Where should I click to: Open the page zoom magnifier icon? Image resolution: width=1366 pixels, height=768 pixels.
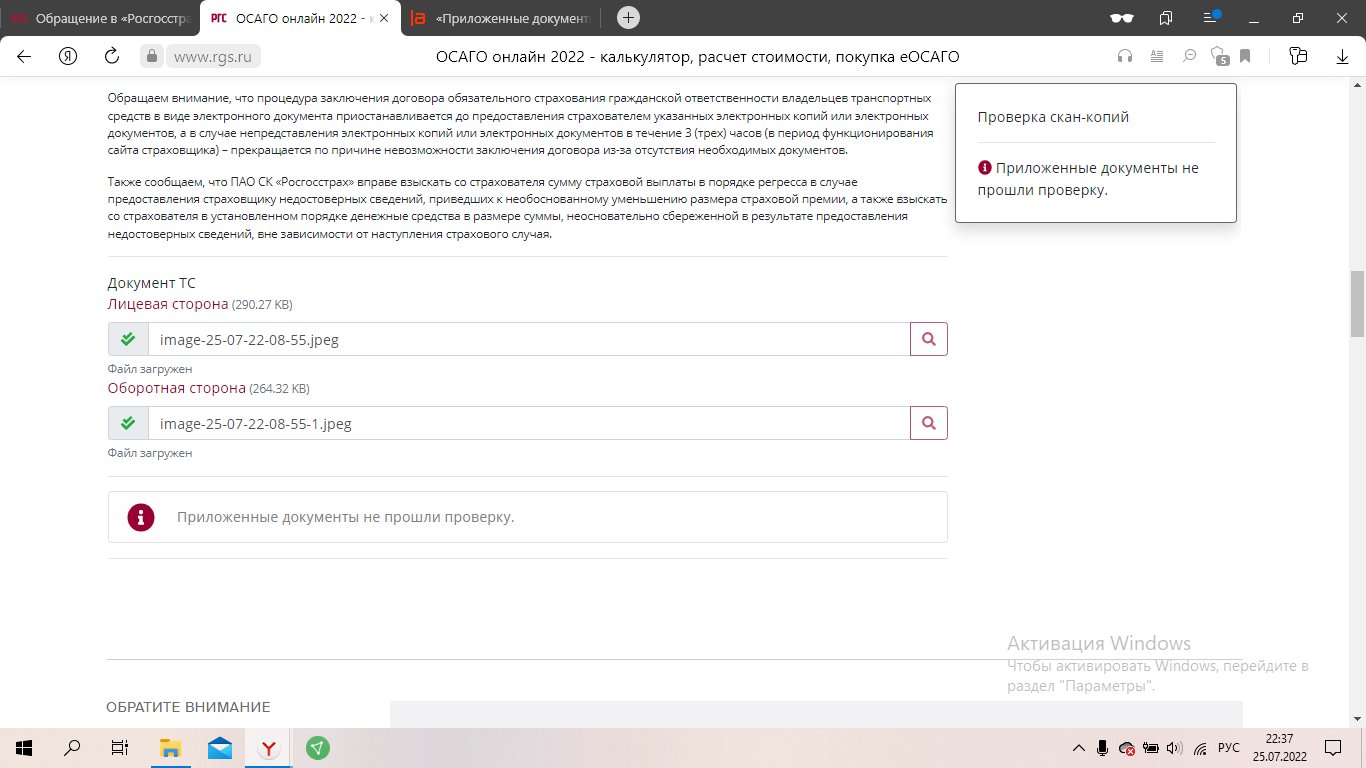click(1189, 56)
